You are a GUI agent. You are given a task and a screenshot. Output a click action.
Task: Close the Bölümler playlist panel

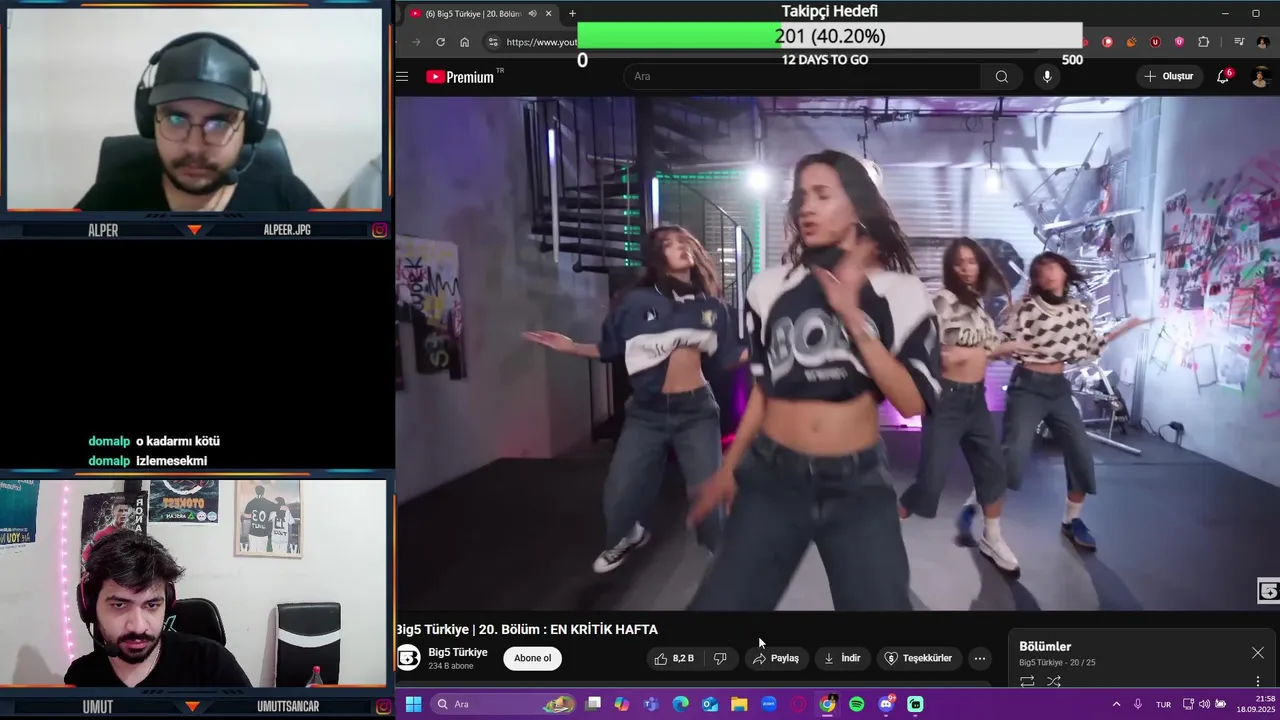(x=1257, y=653)
